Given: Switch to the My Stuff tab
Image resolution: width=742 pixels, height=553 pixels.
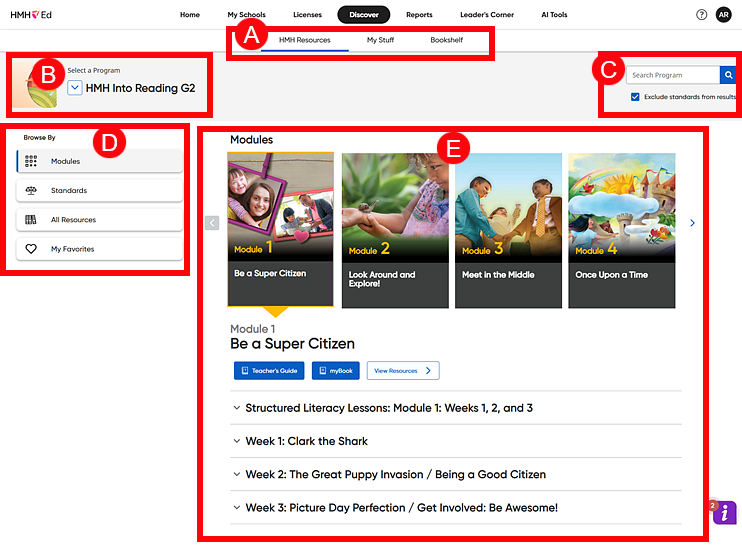Looking at the screenshot, I should coord(380,40).
